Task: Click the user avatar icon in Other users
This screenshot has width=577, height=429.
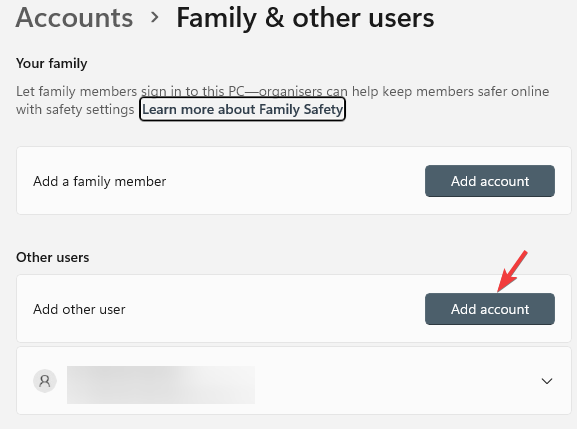Action: point(45,381)
